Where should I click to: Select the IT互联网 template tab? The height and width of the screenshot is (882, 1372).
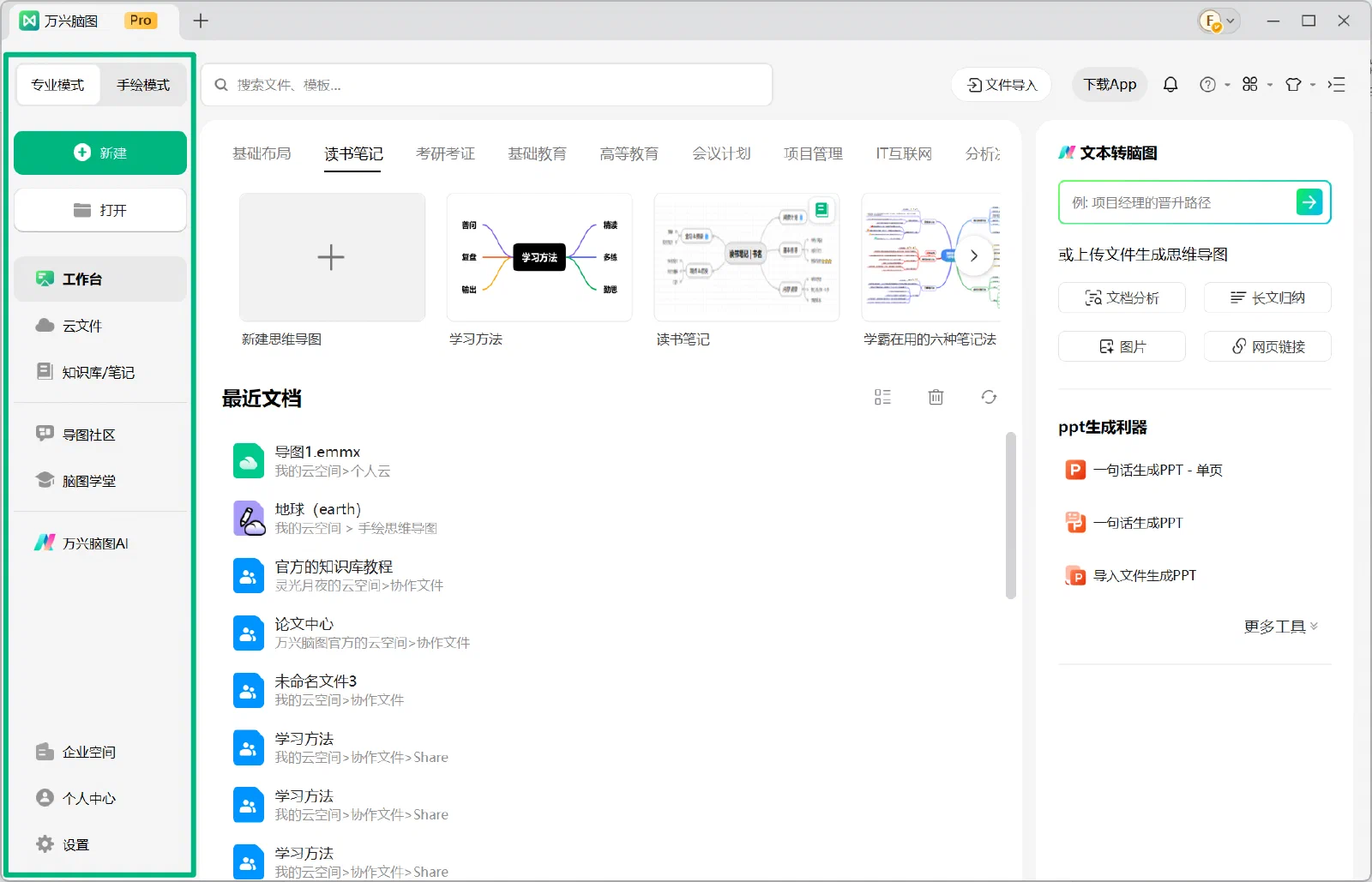click(904, 153)
